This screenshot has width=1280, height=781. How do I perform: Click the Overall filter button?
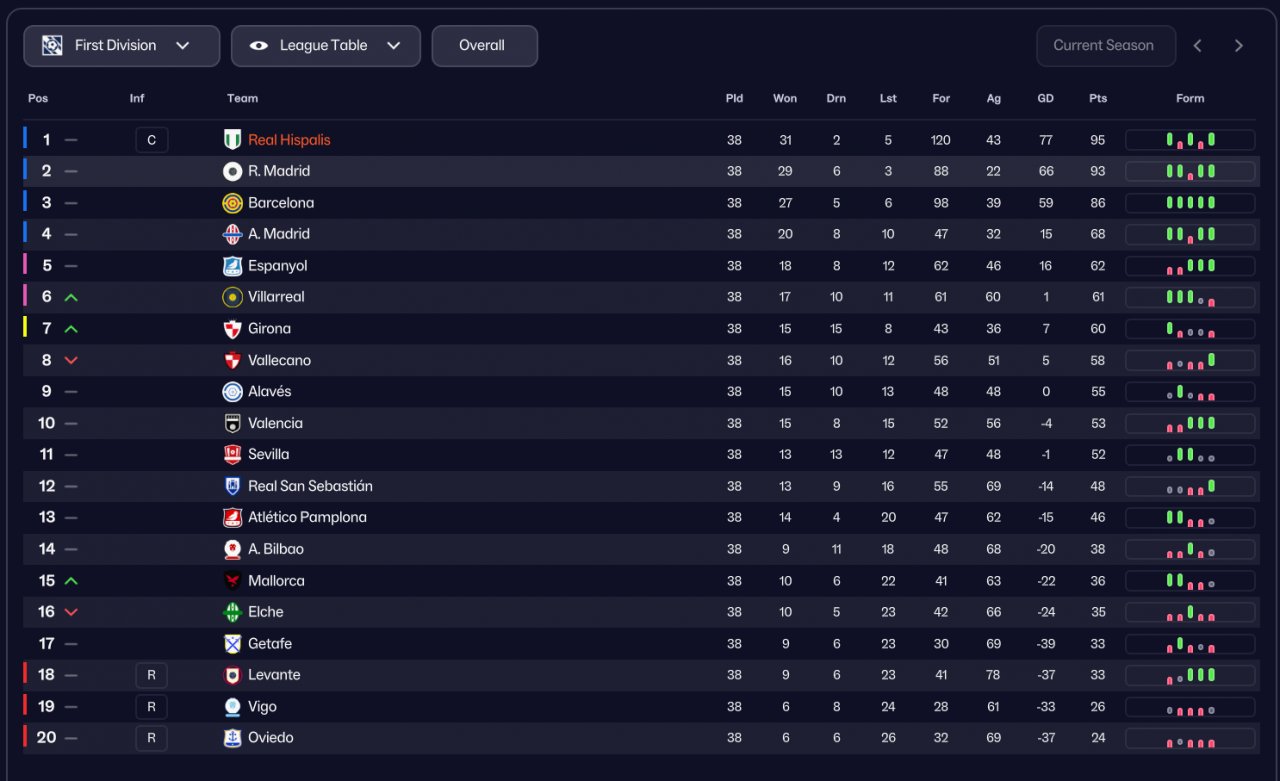[x=484, y=46]
